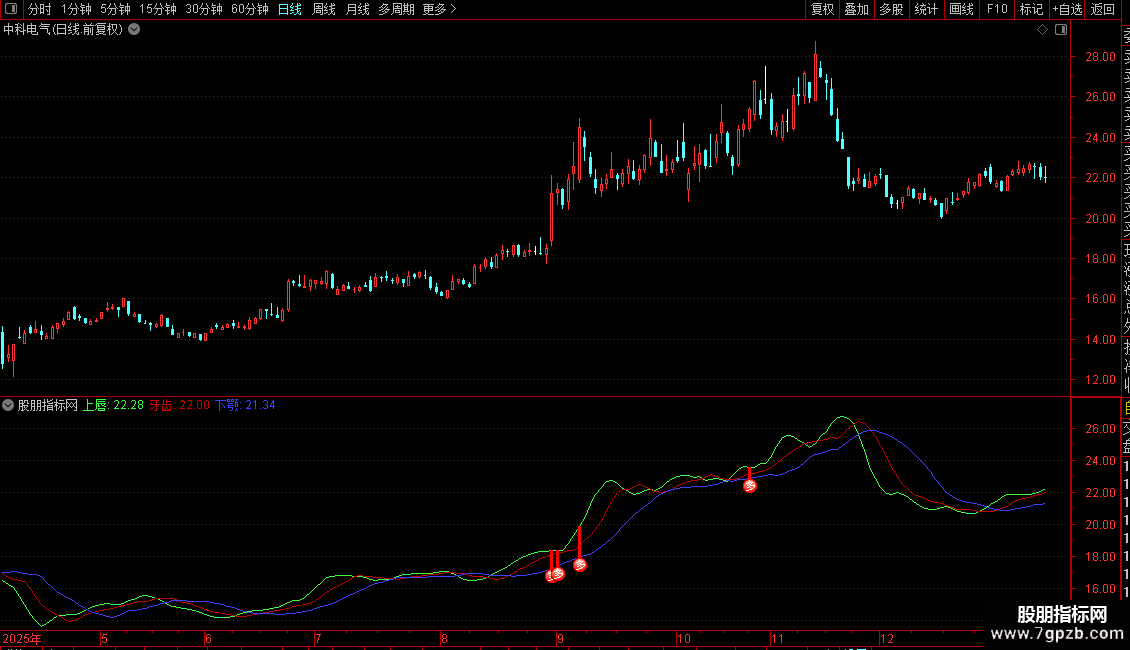Click month 9 on the time axis
Image resolution: width=1130 pixels, height=650 pixels.
pos(560,638)
